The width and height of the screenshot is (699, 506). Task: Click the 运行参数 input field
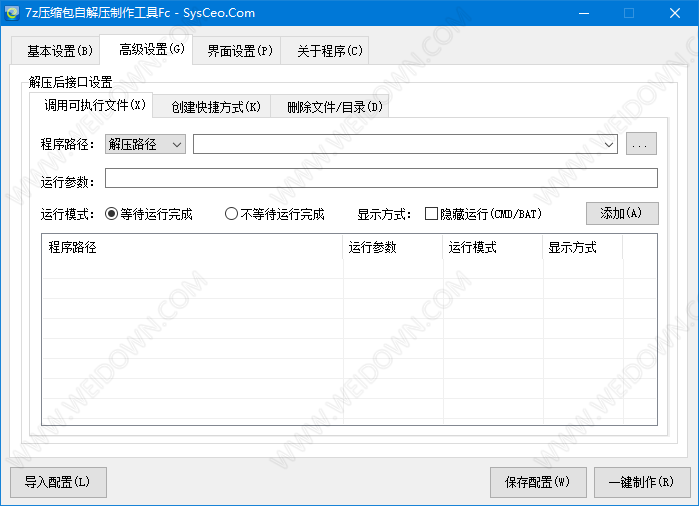[x=381, y=179]
